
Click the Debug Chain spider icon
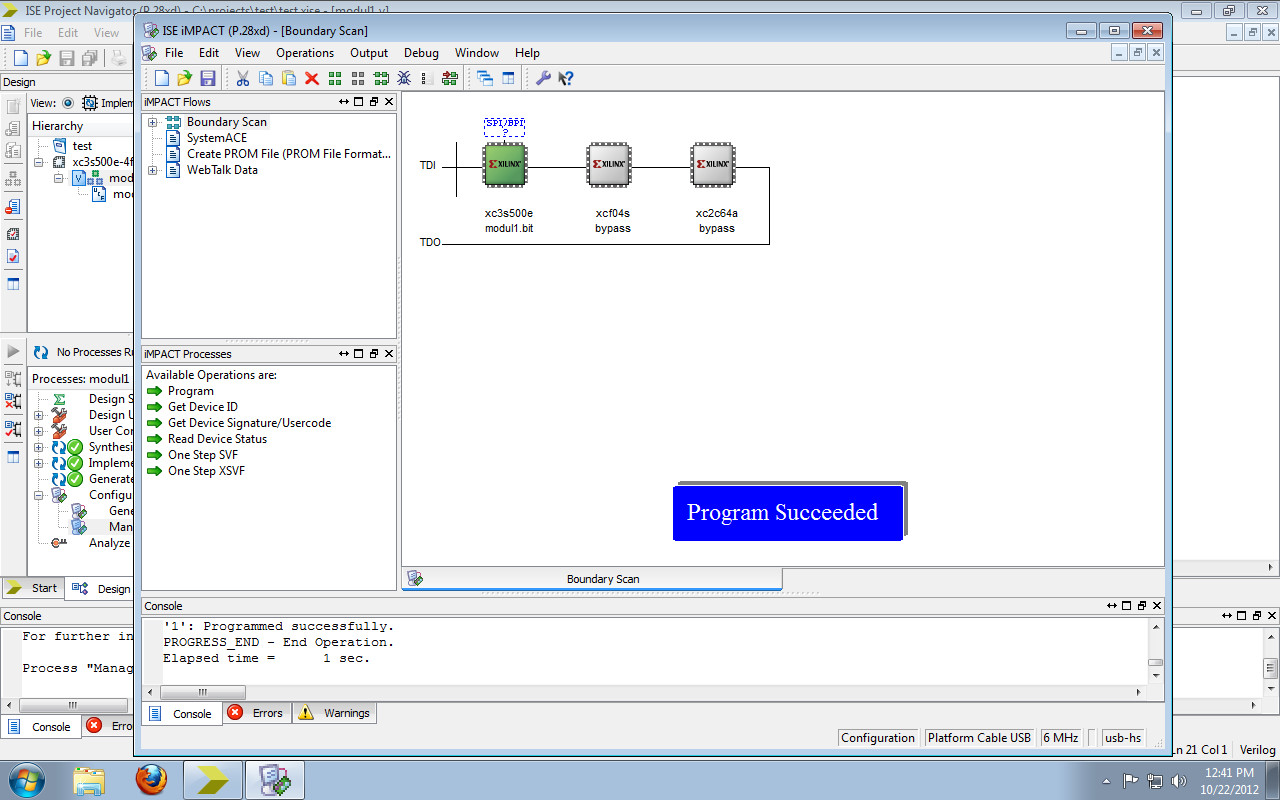[x=403, y=77]
